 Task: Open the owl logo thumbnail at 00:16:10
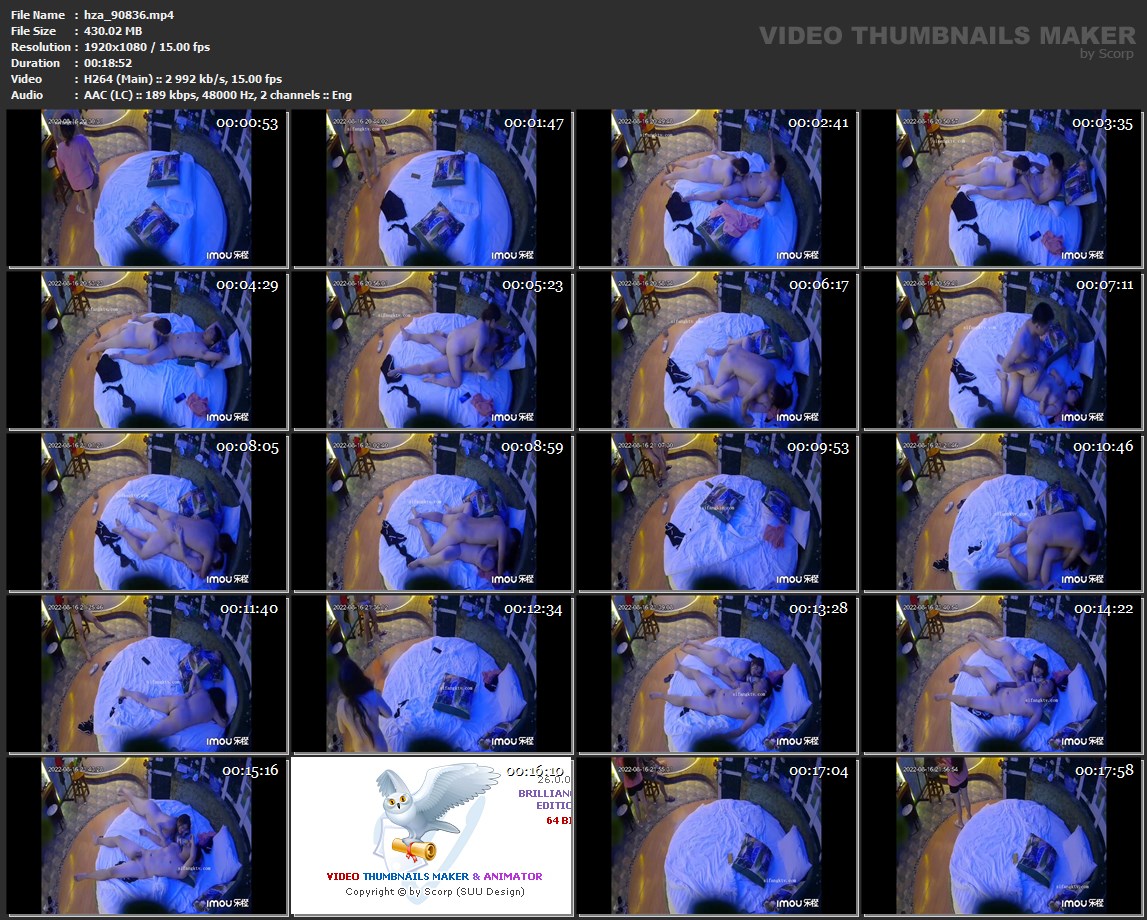click(x=432, y=836)
